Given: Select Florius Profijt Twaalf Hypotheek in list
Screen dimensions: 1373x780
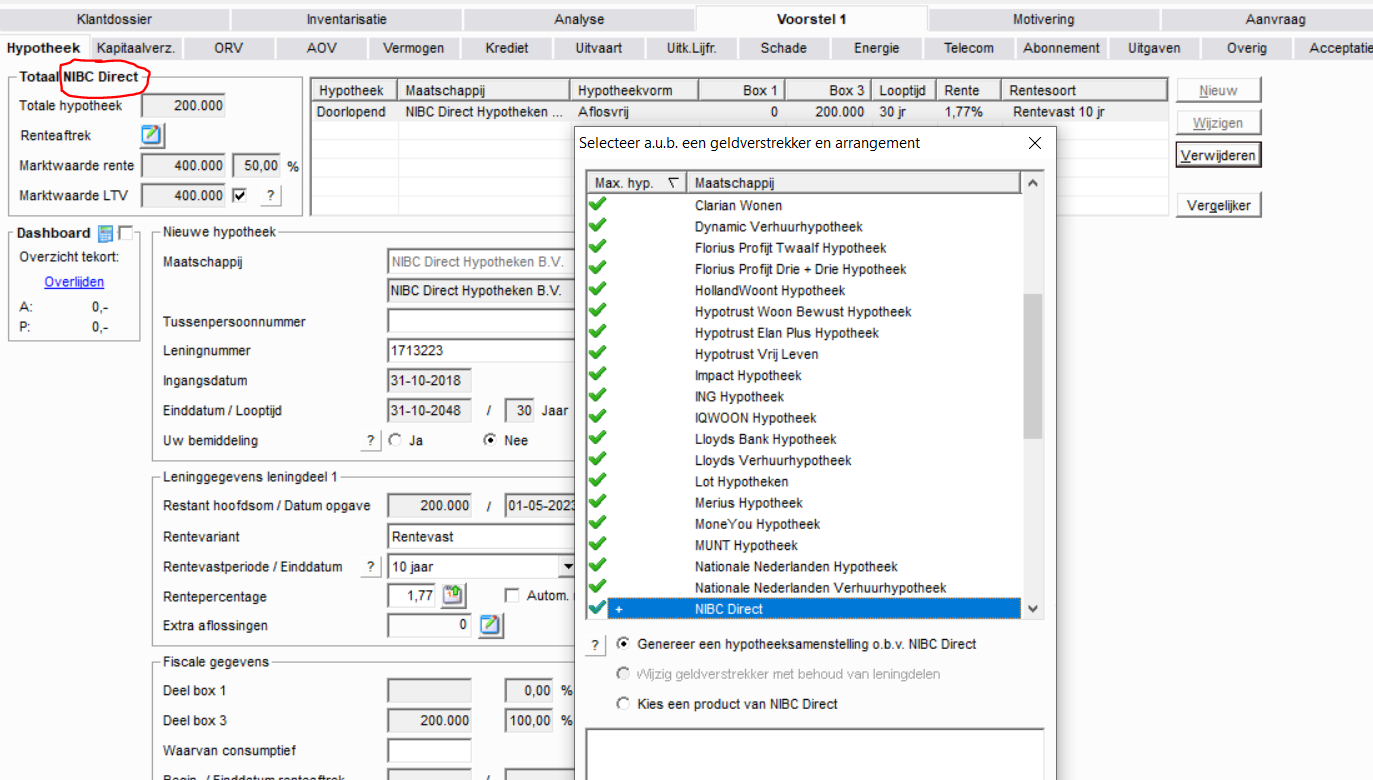Looking at the screenshot, I should pos(805,248).
